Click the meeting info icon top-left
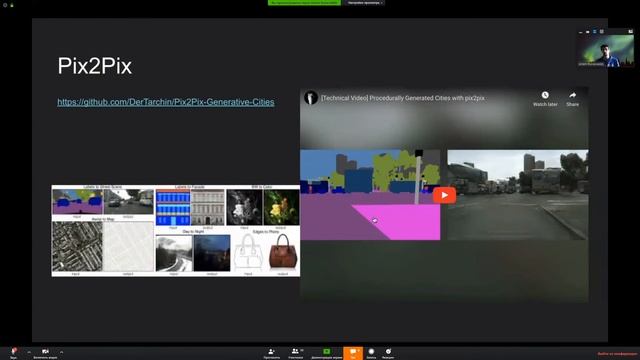This screenshot has width=640, height=360. point(5,5)
